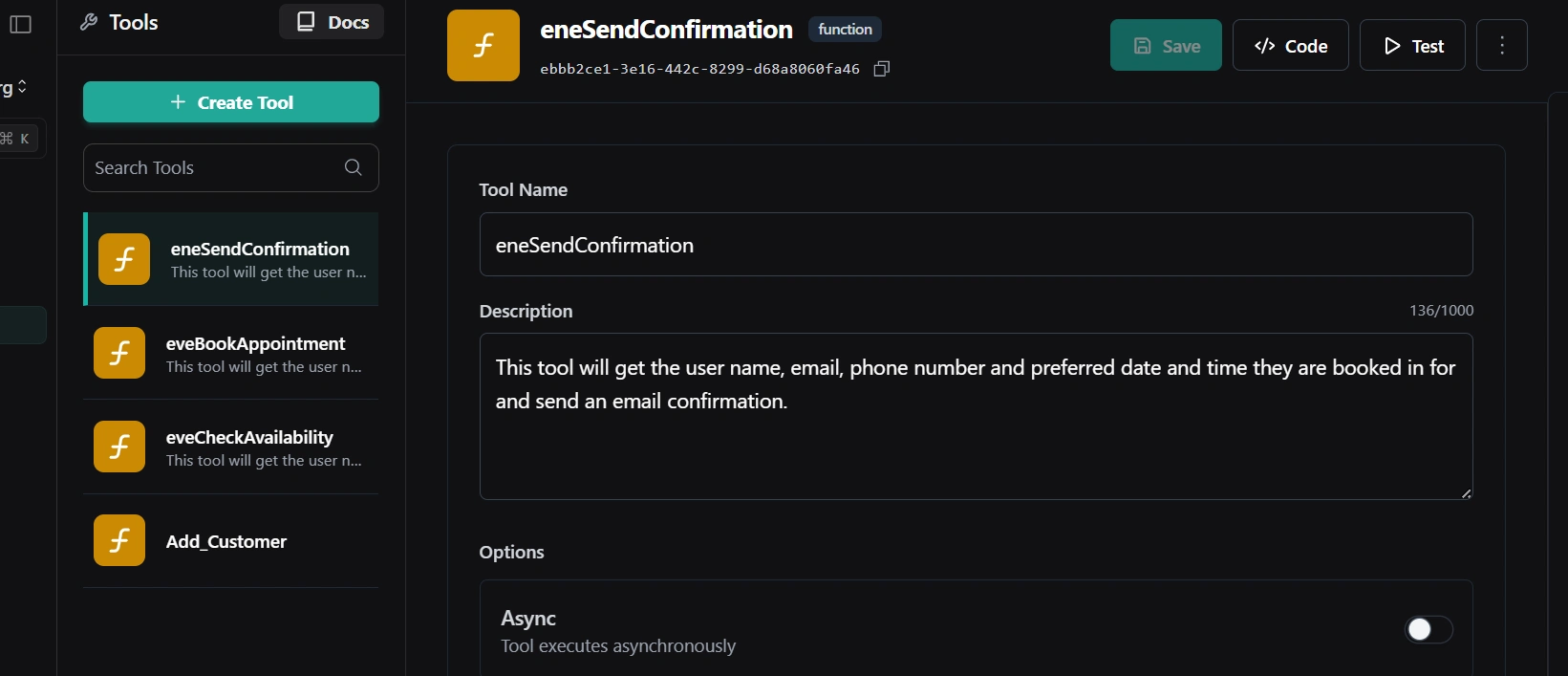
Task: Open the Docs tab
Action: (332, 22)
